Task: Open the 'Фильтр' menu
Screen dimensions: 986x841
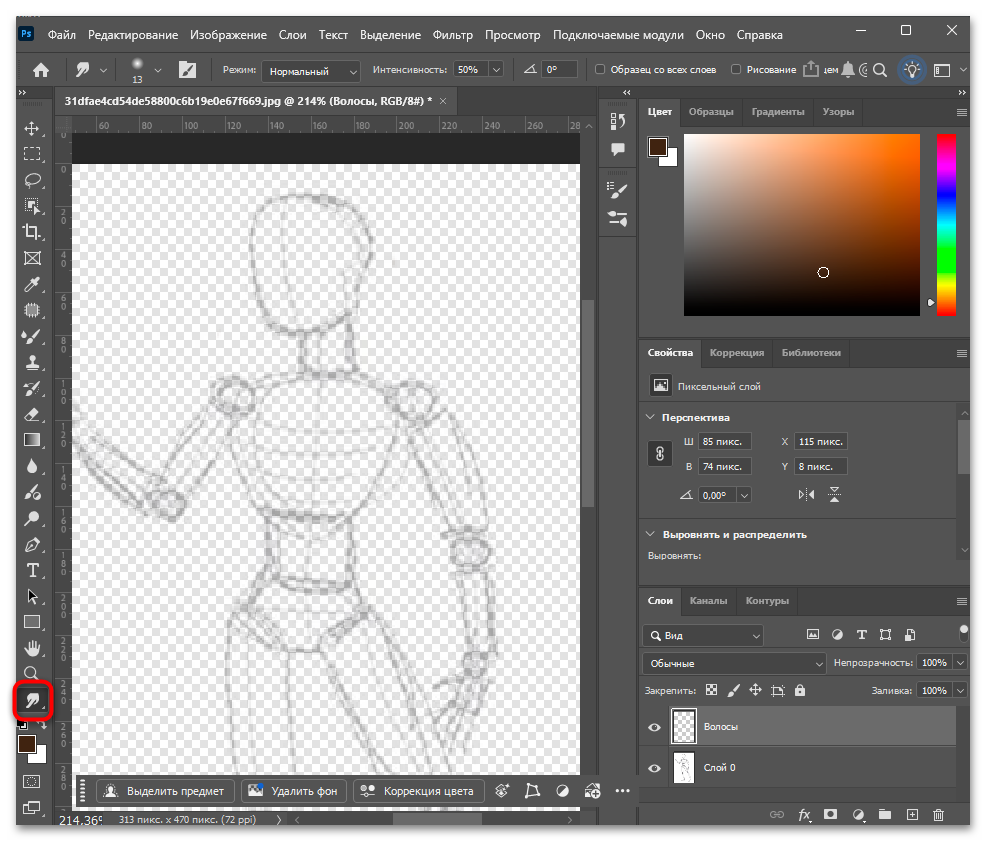Action: coord(452,35)
